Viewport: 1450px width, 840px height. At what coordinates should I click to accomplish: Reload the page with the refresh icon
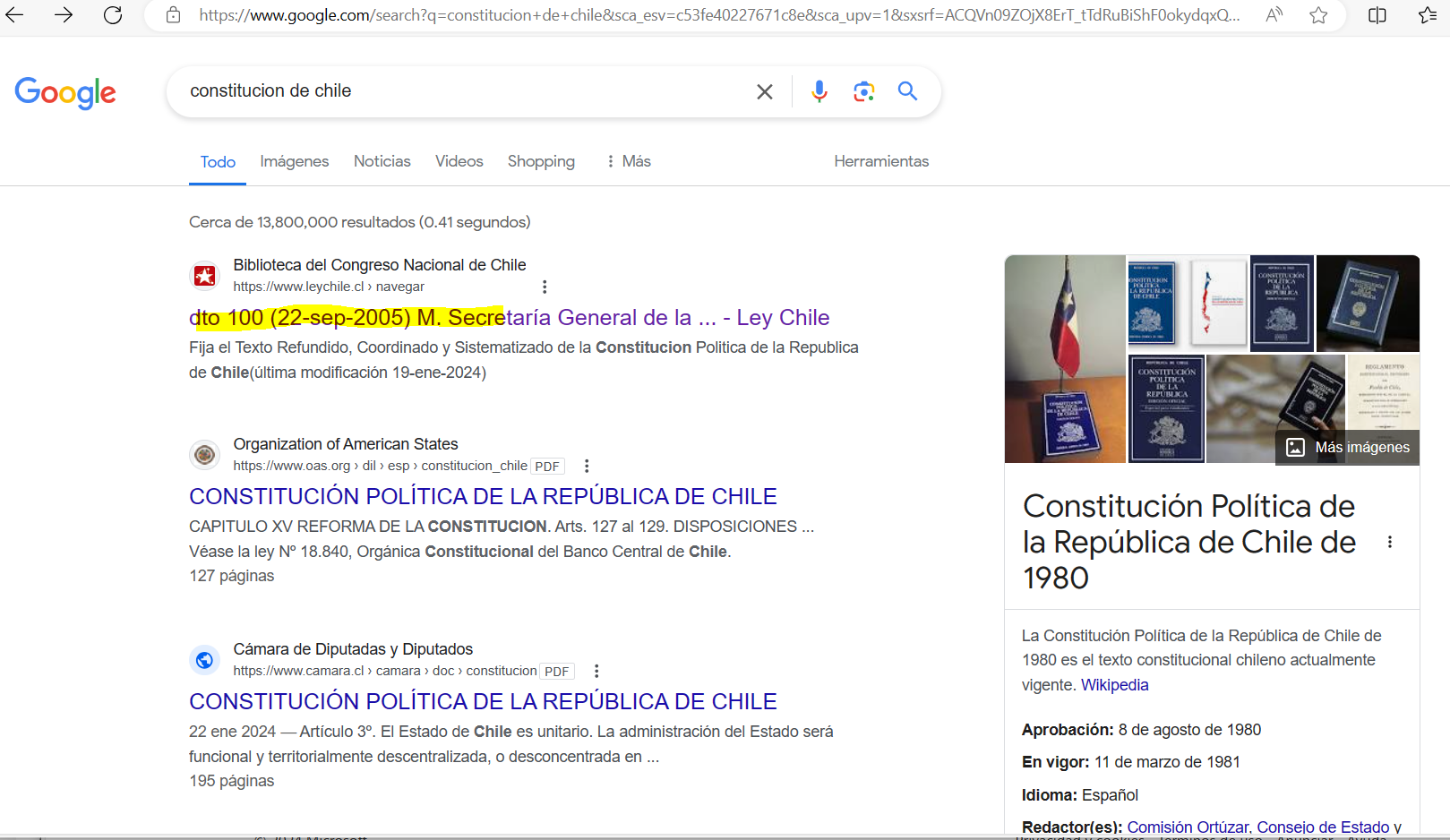(x=113, y=14)
